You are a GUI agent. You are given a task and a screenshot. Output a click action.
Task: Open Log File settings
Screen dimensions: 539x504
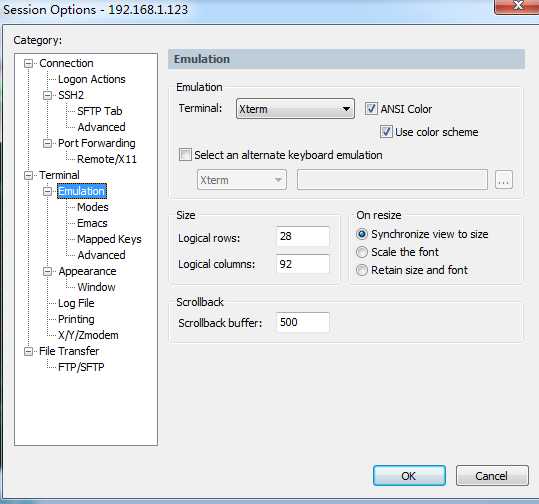(x=76, y=303)
